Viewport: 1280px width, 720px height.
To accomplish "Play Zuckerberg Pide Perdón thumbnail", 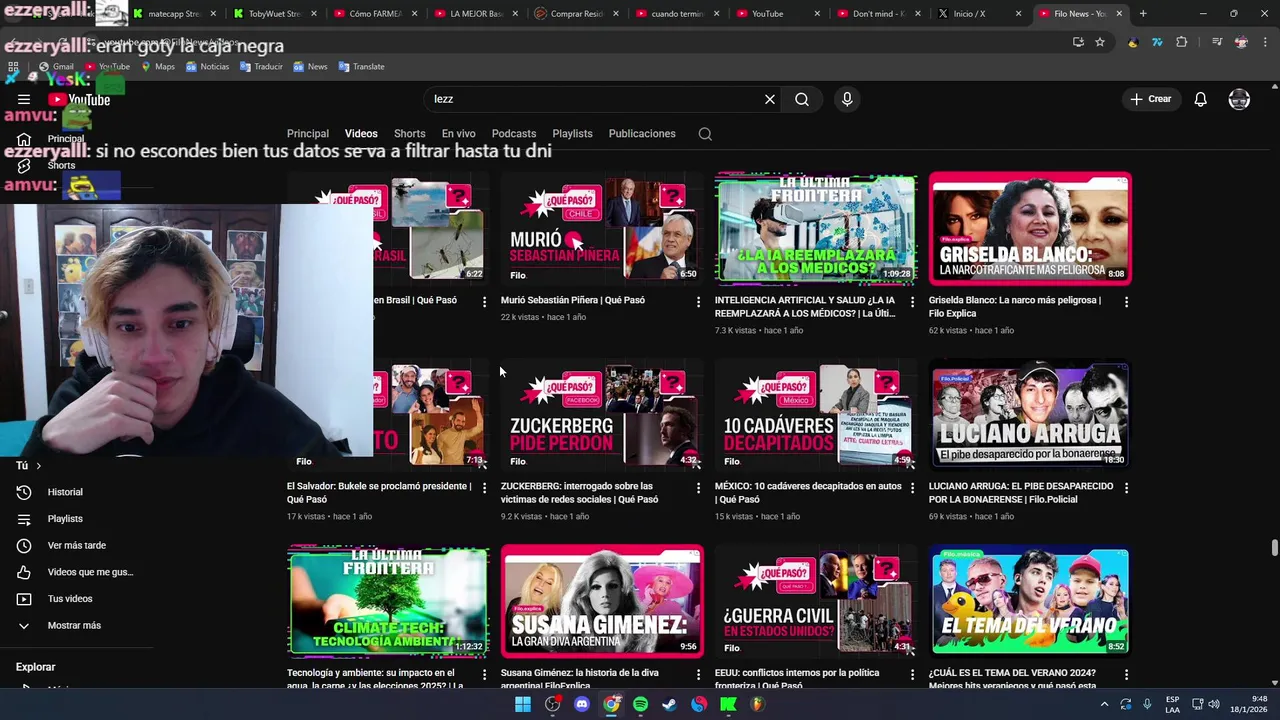I will point(602,415).
